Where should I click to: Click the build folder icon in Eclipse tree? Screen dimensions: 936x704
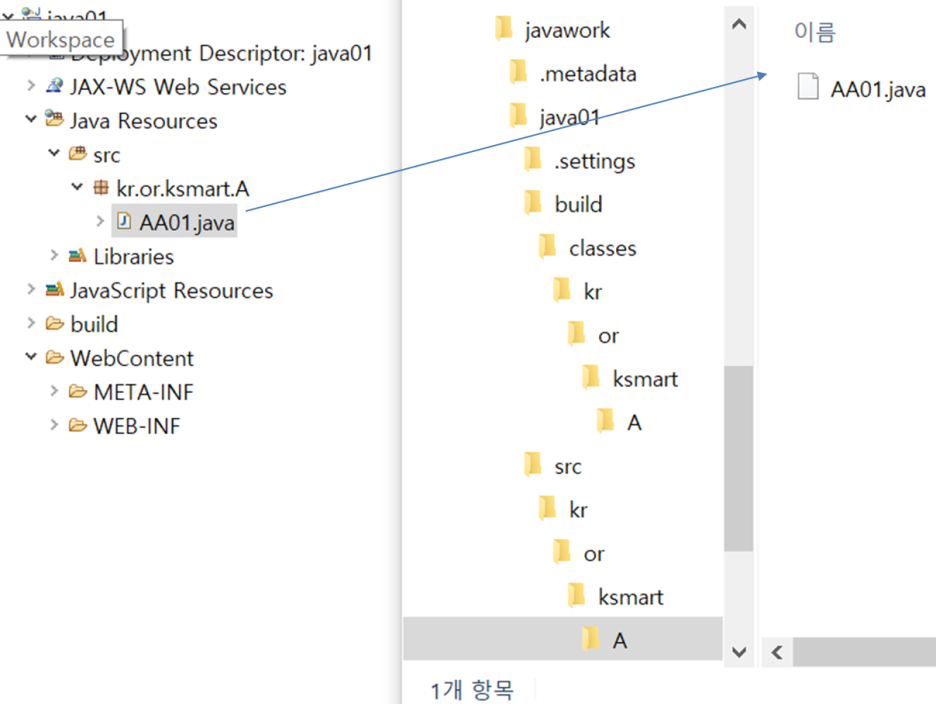pos(54,324)
